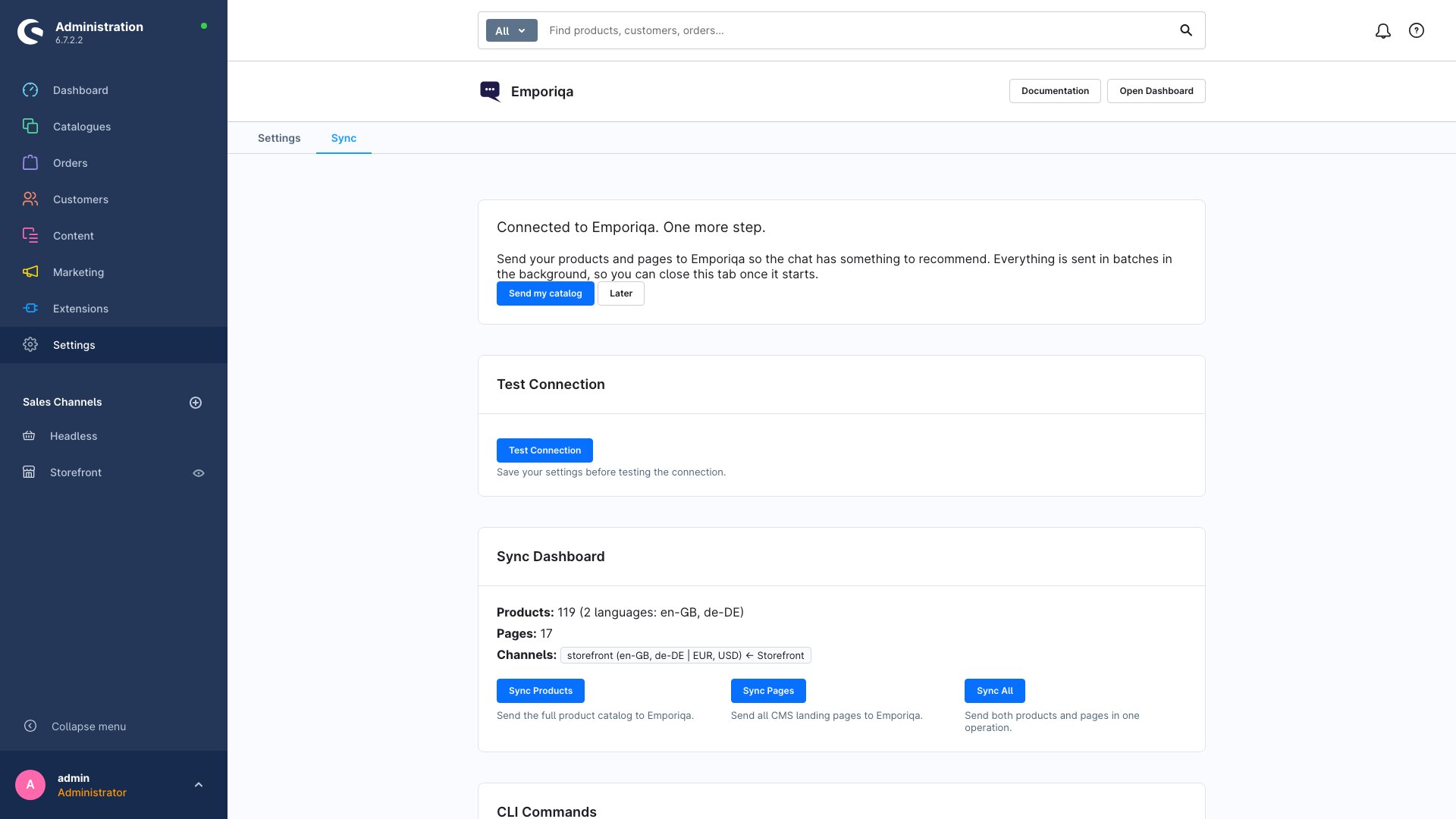Click the collapse menu arrow icon
This screenshot has width=1456, height=819.
30,726
